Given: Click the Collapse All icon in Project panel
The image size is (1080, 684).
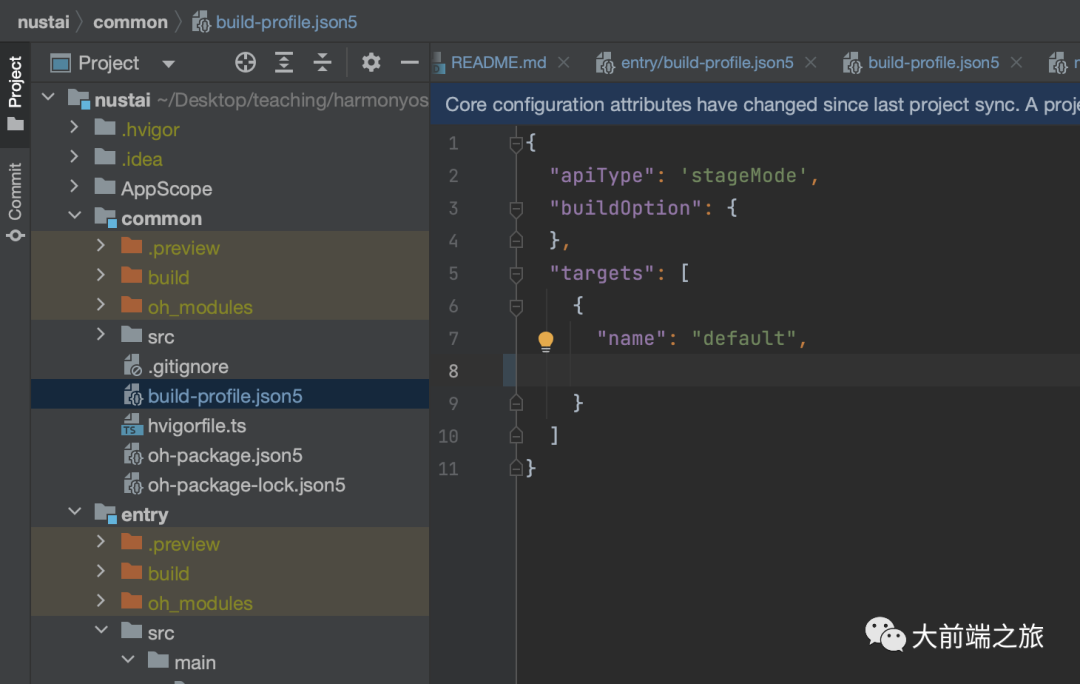Looking at the screenshot, I should point(322,63).
